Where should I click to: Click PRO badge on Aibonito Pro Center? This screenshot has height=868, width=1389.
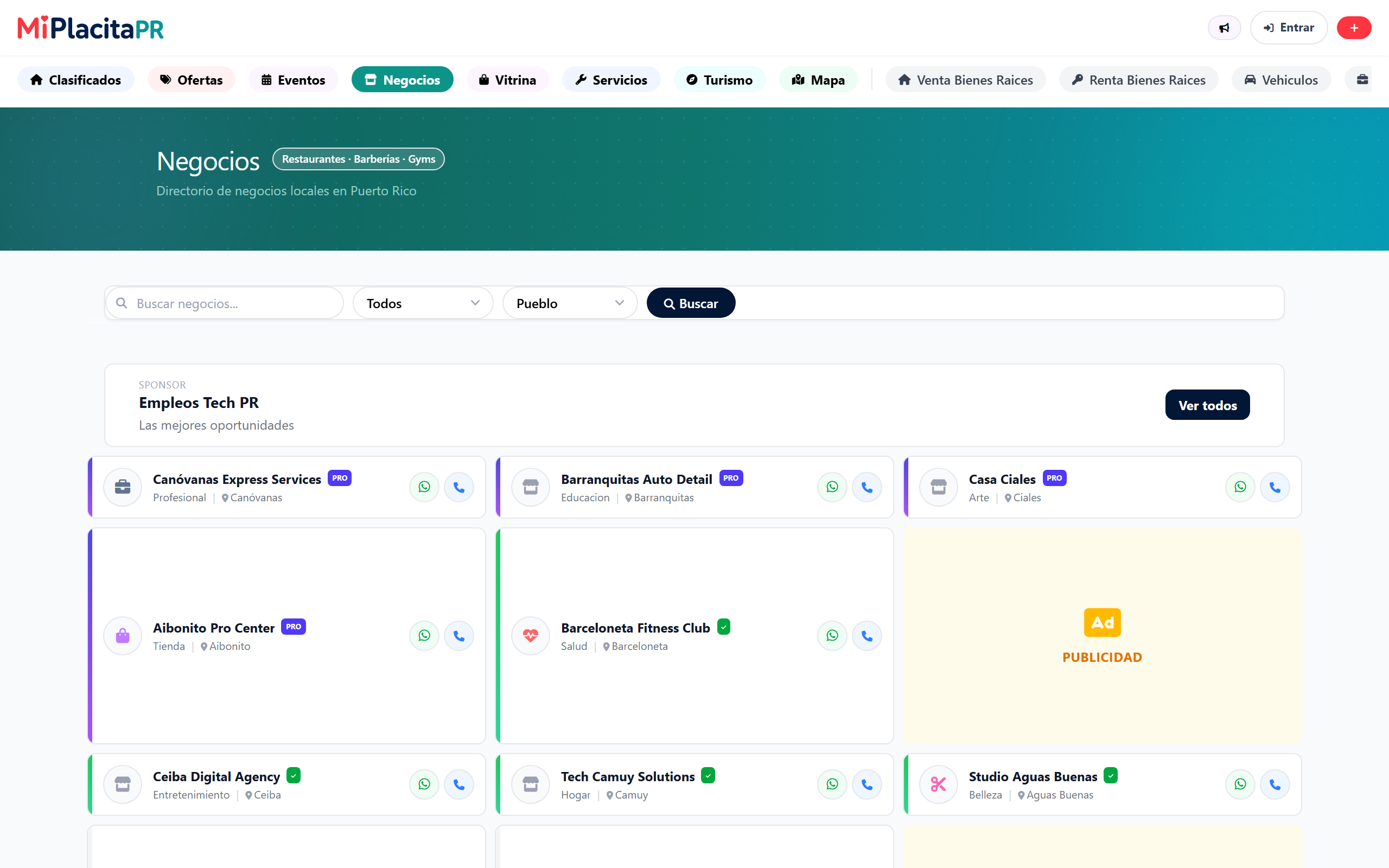tap(294, 627)
